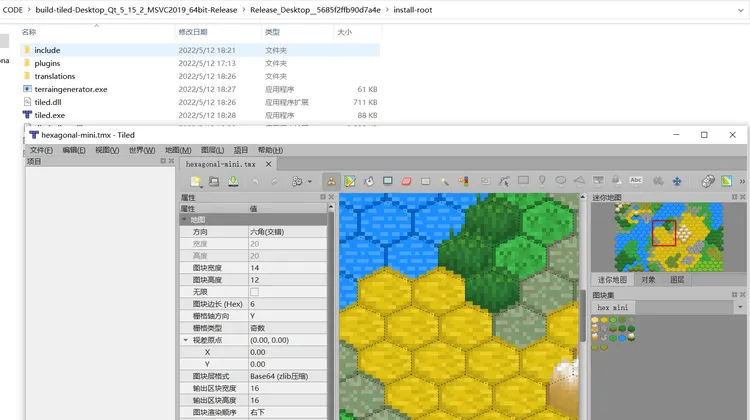Collapse the 地图 property group
This screenshot has height=420, width=750.
point(184,220)
